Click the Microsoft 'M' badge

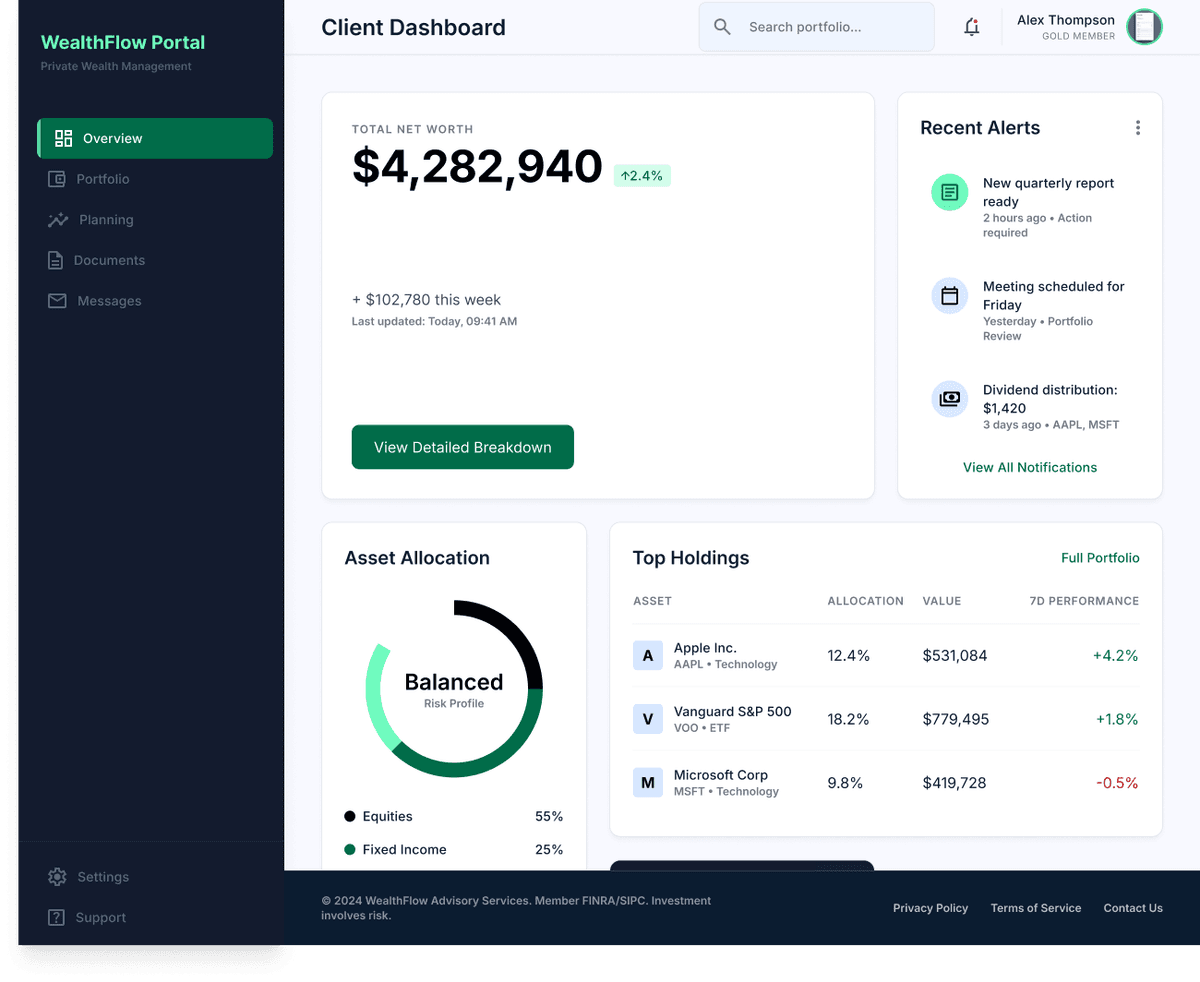coord(648,782)
